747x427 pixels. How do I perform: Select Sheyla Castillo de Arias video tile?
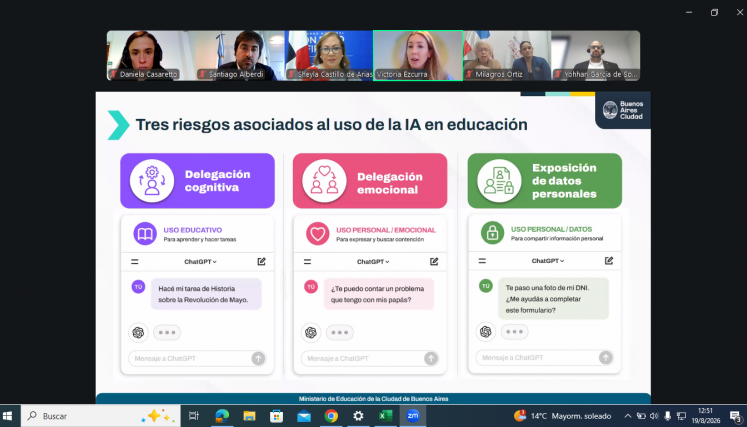tap(329, 56)
